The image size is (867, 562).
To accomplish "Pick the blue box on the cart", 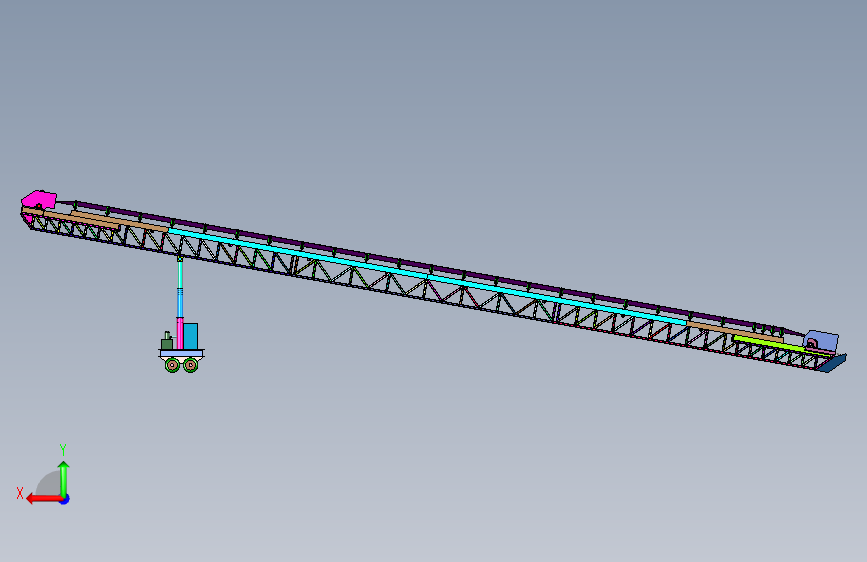I will [x=190, y=336].
